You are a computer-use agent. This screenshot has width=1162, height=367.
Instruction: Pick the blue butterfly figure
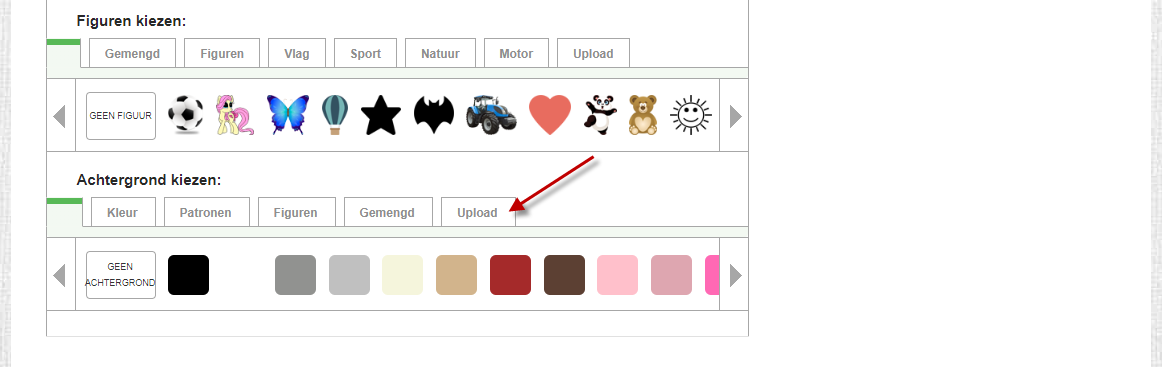pyautogui.click(x=287, y=115)
